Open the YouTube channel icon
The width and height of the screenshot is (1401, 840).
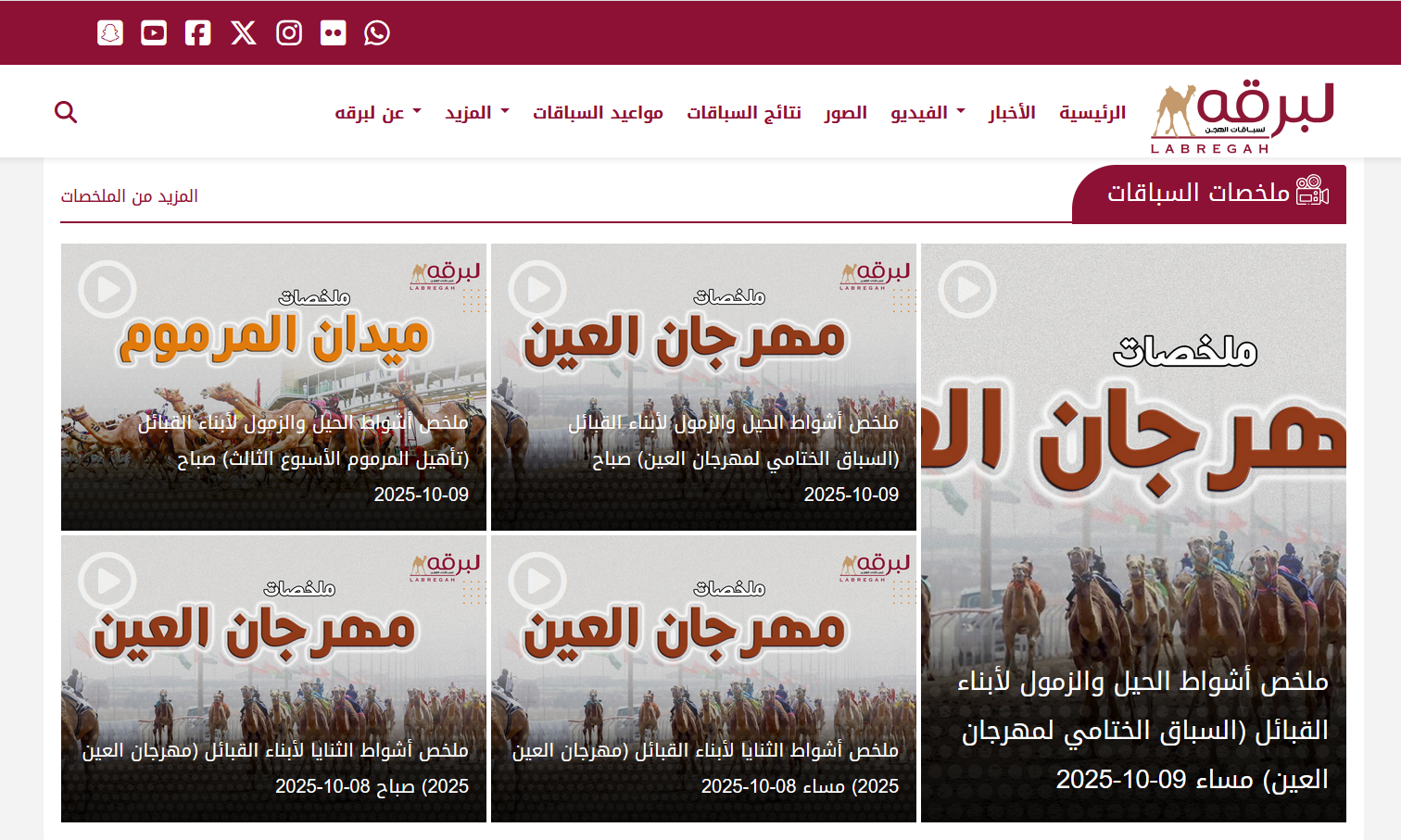pos(154,33)
